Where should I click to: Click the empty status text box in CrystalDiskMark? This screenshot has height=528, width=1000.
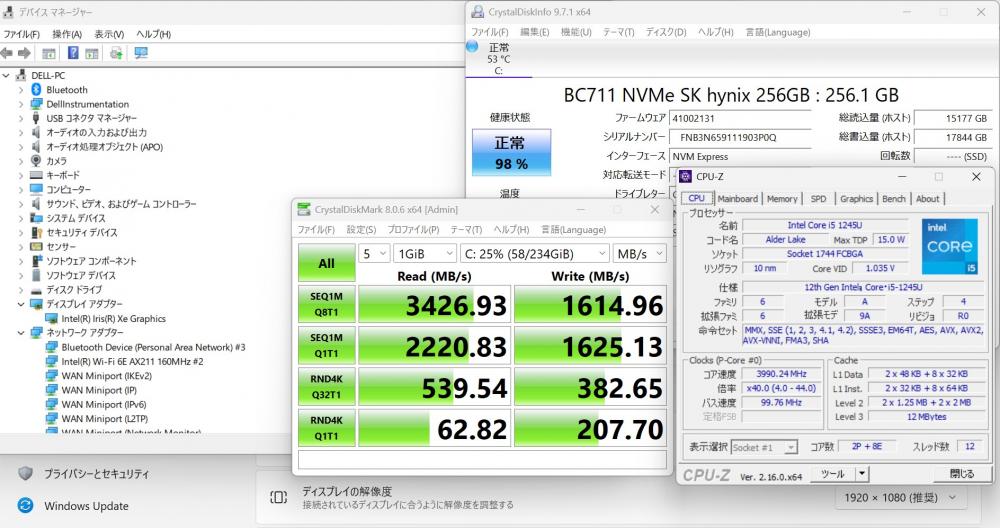pyautogui.click(x=482, y=459)
